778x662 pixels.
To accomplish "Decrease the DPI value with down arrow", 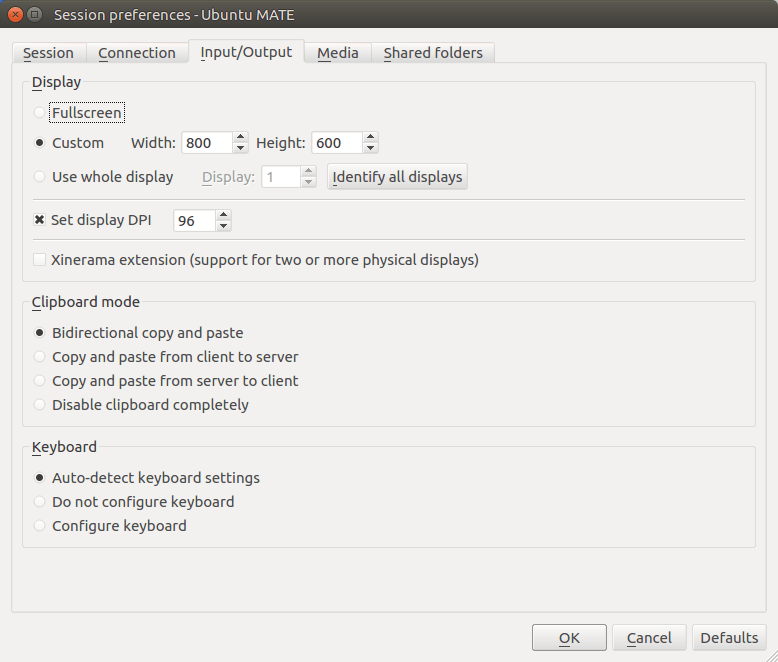I will (224, 226).
